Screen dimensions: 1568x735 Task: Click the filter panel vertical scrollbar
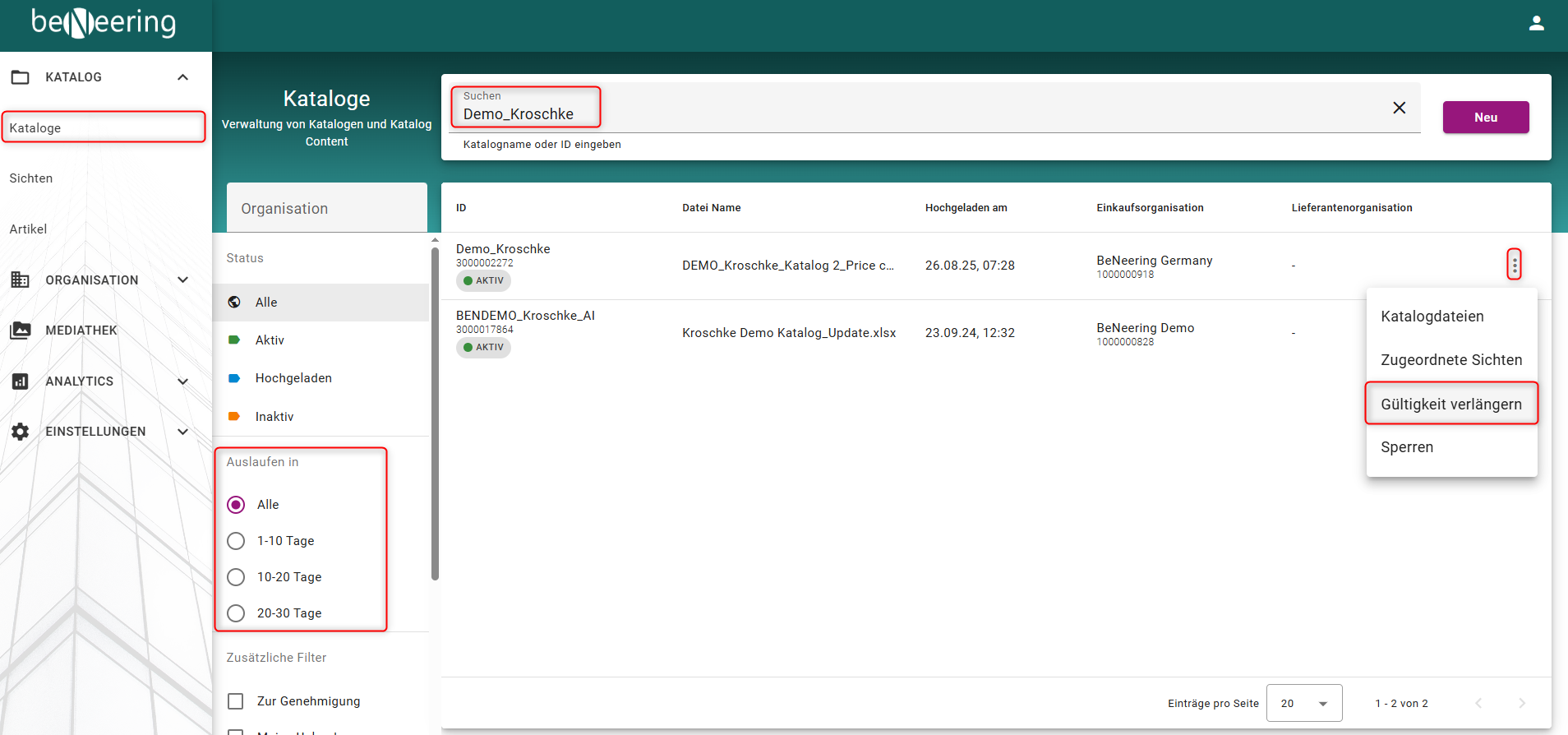click(435, 411)
